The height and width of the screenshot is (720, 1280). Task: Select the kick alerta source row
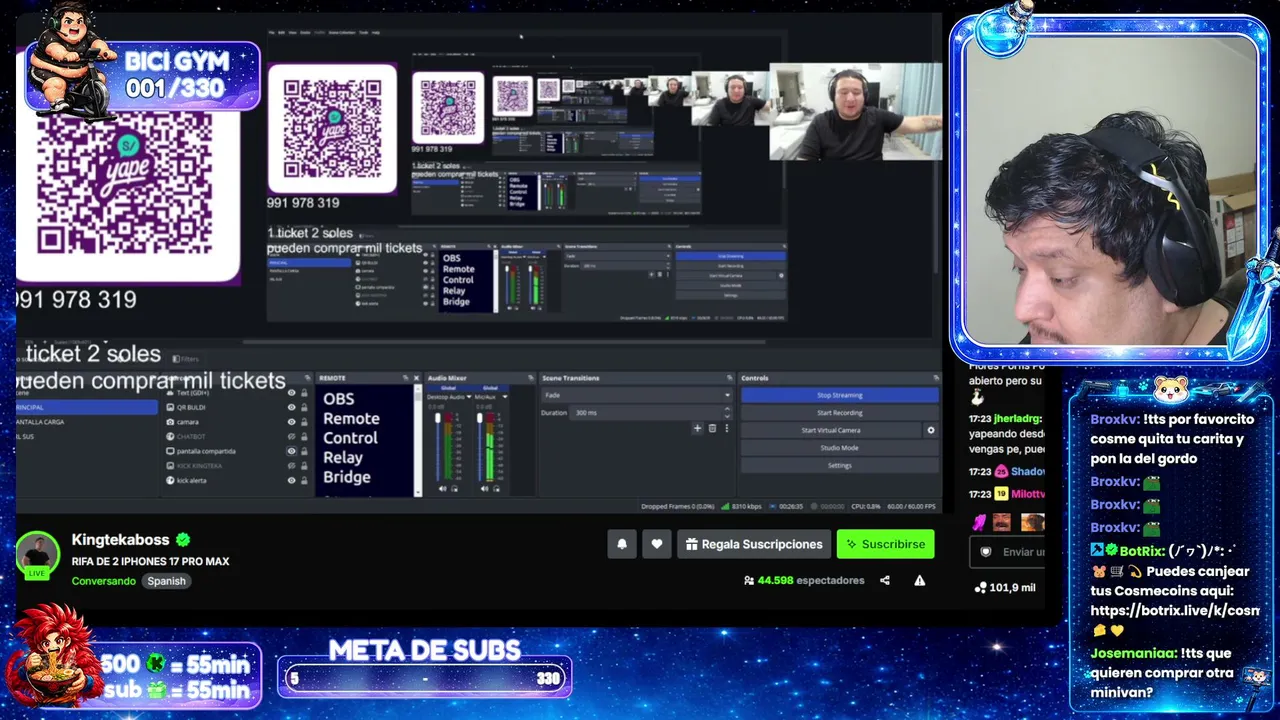[x=237, y=480]
